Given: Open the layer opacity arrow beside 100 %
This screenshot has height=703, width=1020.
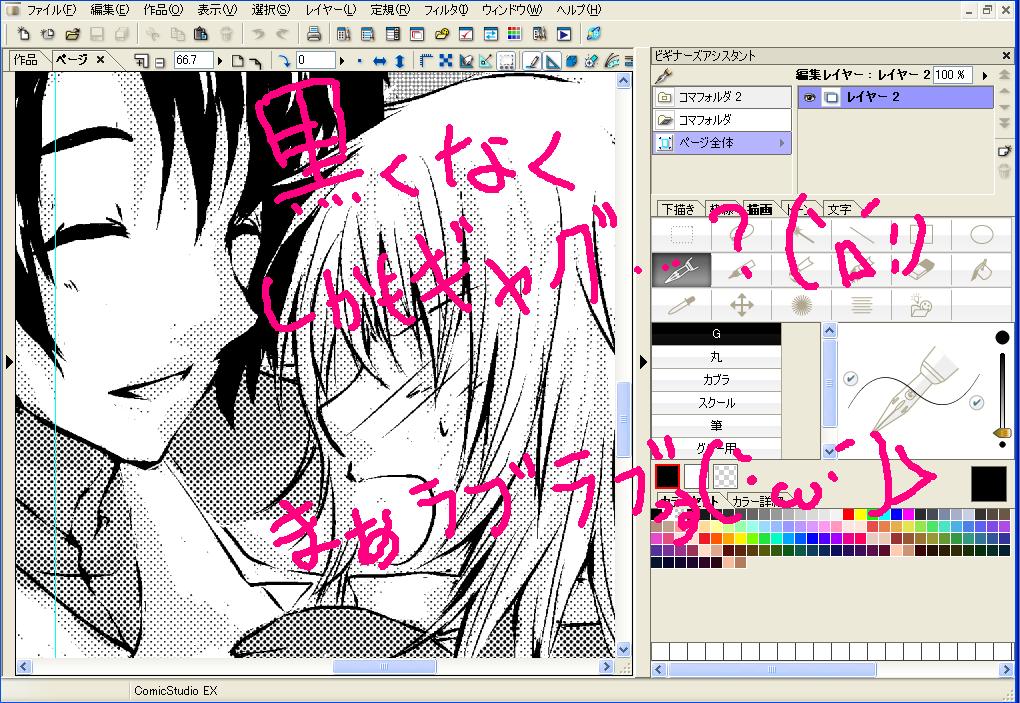Looking at the screenshot, I should pyautogui.click(x=984, y=75).
